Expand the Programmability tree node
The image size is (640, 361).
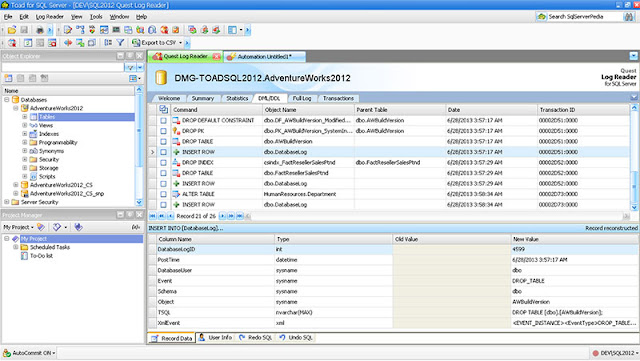(x=25, y=143)
